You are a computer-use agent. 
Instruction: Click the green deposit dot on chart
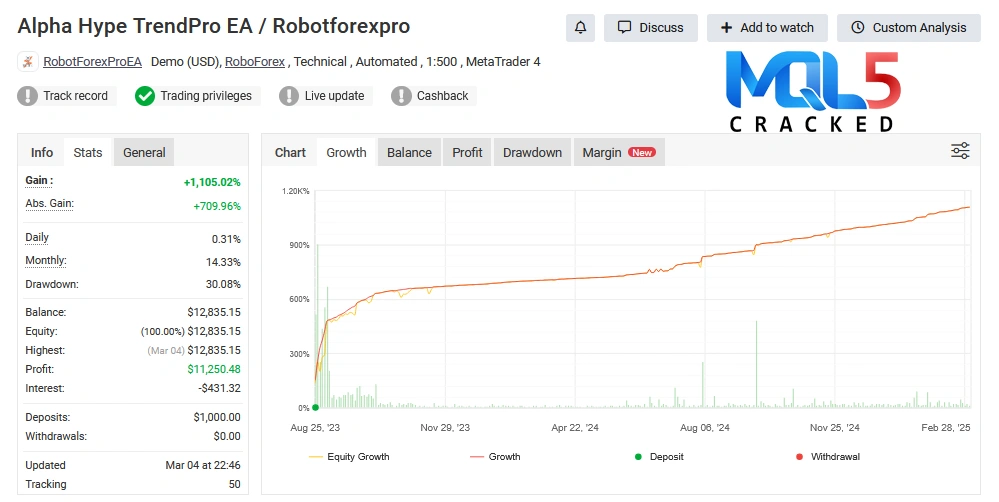pyautogui.click(x=316, y=407)
